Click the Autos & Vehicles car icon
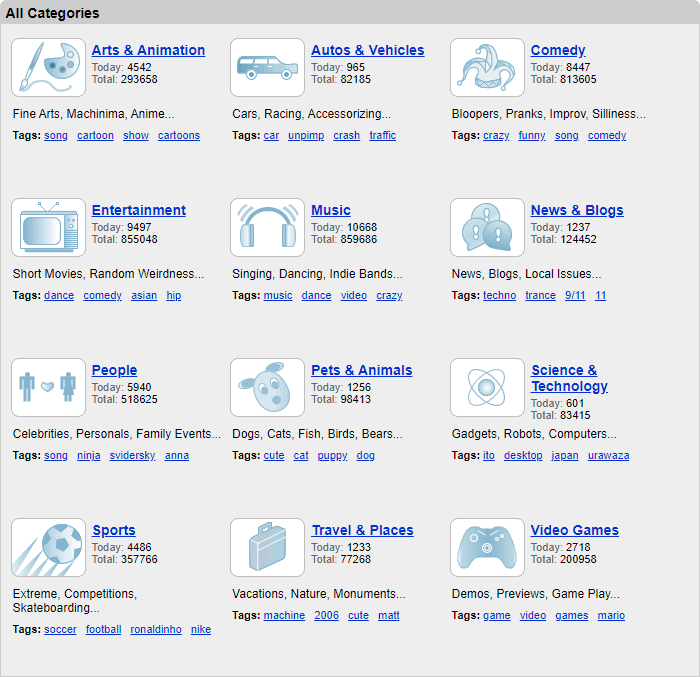Viewport: 700px width, 677px height. 267,68
